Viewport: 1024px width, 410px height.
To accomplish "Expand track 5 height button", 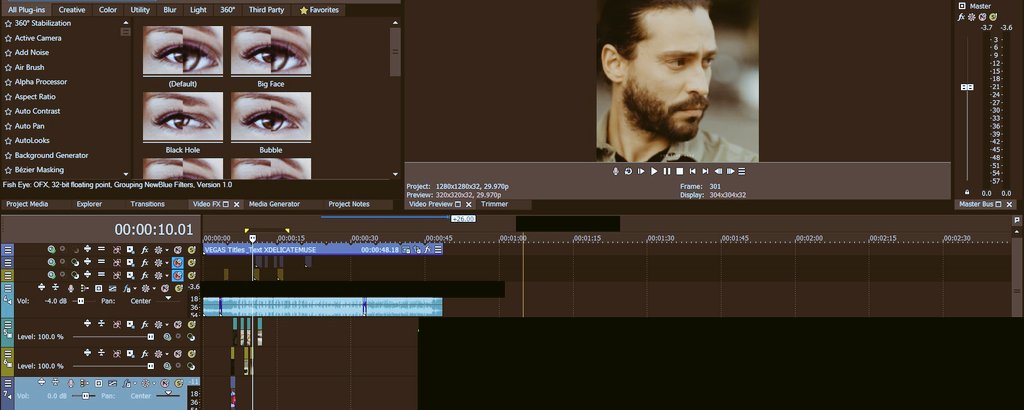I will click(x=88, y=324).
